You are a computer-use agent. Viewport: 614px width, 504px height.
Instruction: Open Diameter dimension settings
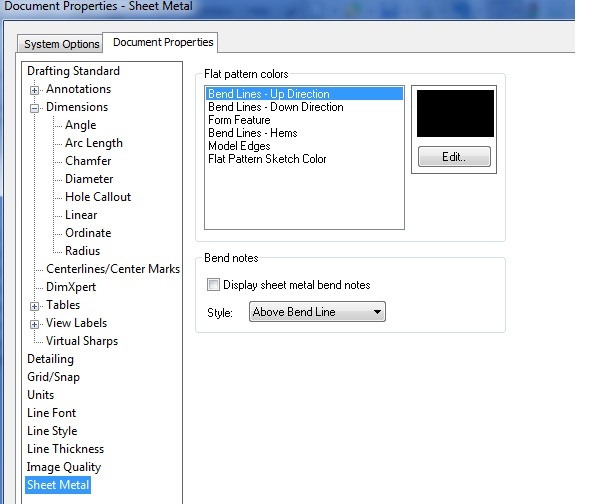pos(89,179)
